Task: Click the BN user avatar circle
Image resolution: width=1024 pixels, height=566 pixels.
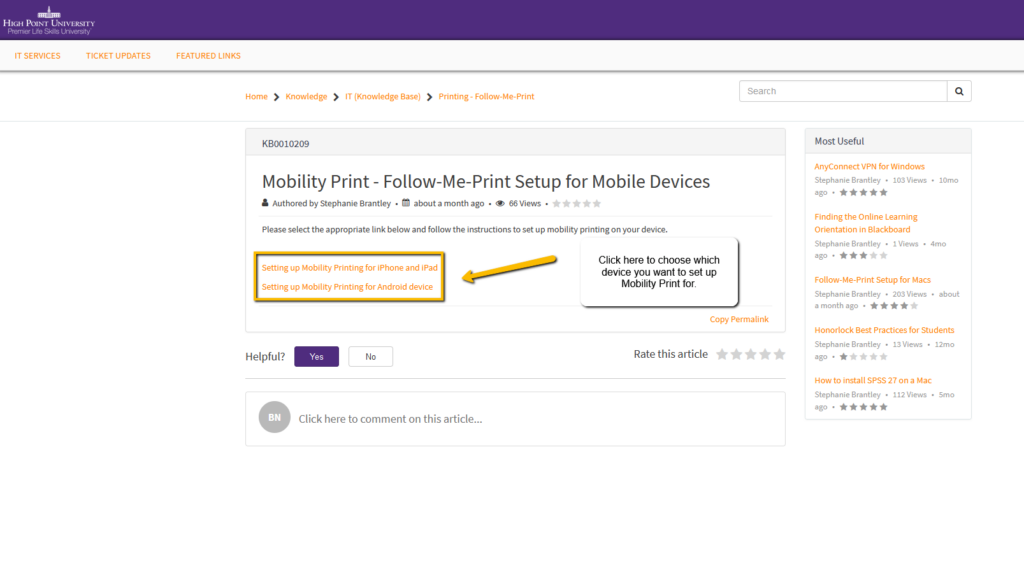Action: click(274, 418)
